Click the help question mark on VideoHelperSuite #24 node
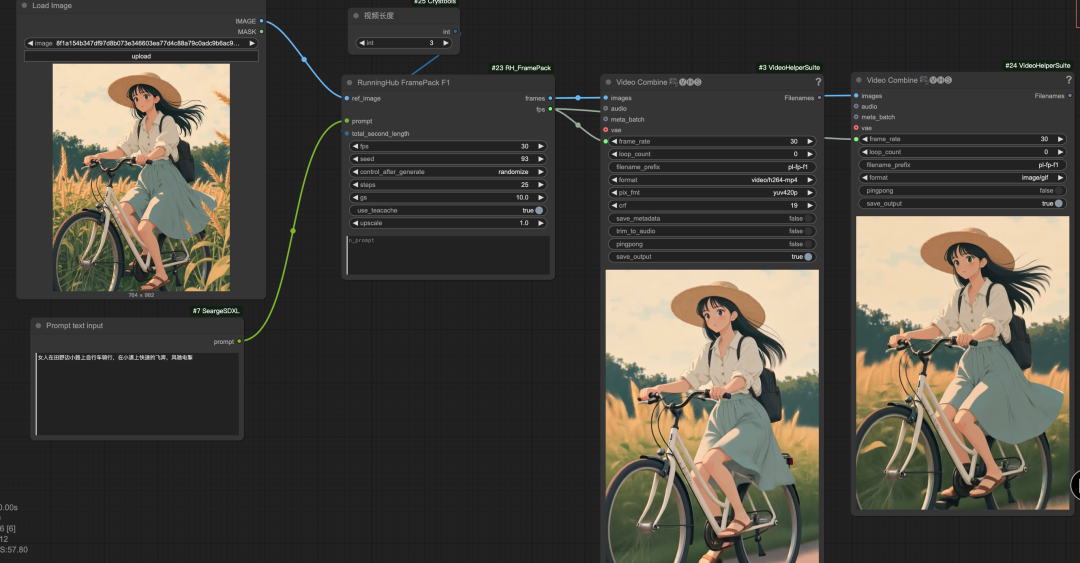1080x563 pixels. click(1068, 80)
